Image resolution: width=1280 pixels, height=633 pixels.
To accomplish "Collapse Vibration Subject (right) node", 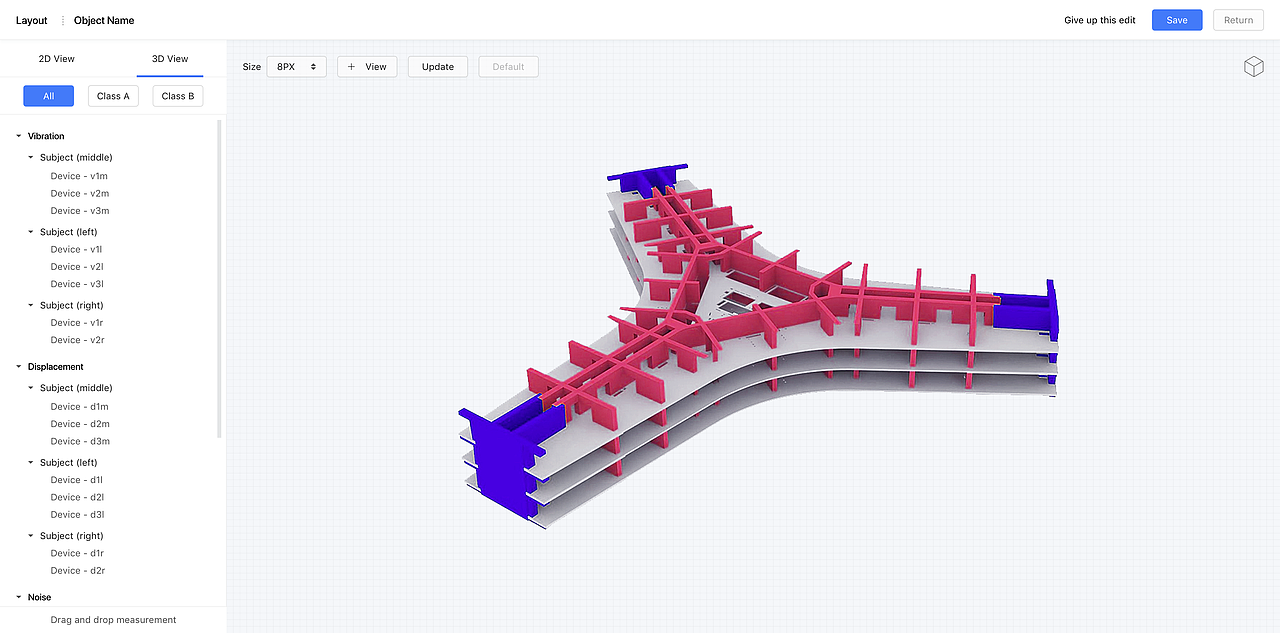I will (30, 305).
